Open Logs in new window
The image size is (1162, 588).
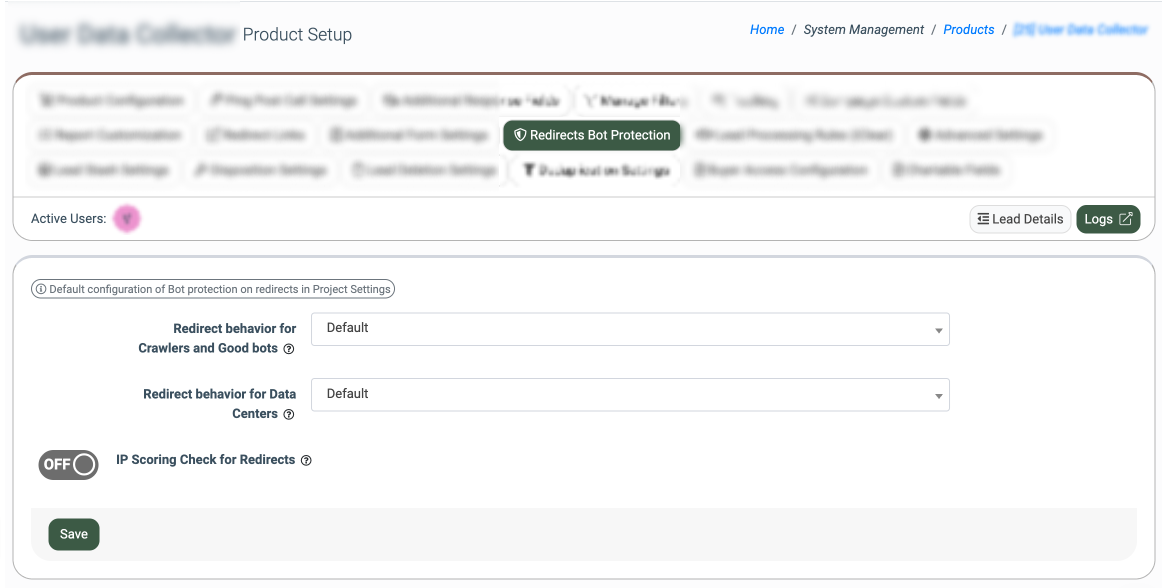(x=1108, y=219)
